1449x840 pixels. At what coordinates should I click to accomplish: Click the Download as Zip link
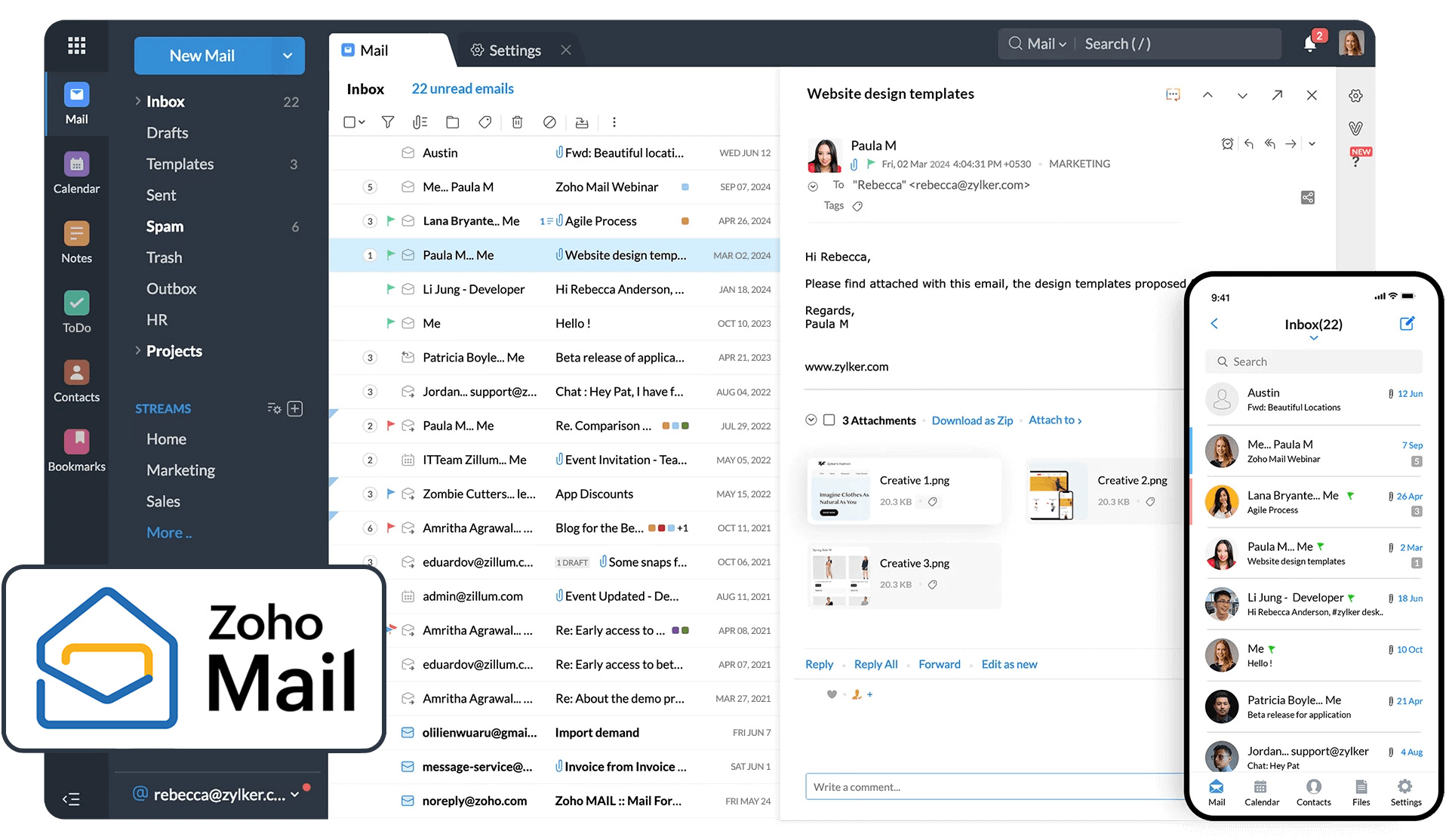coord(972,420)
